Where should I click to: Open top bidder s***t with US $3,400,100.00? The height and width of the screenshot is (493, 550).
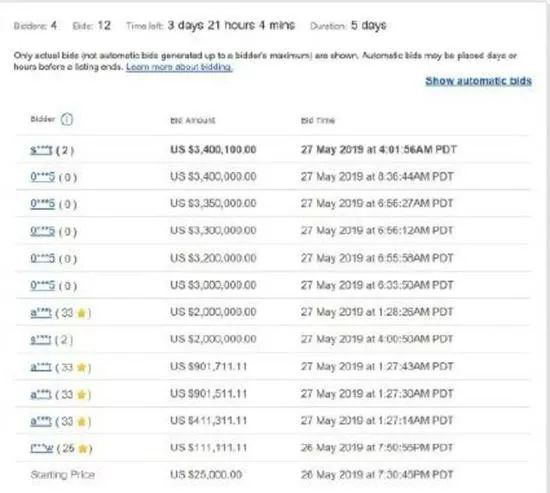click(x=41, y=151)
